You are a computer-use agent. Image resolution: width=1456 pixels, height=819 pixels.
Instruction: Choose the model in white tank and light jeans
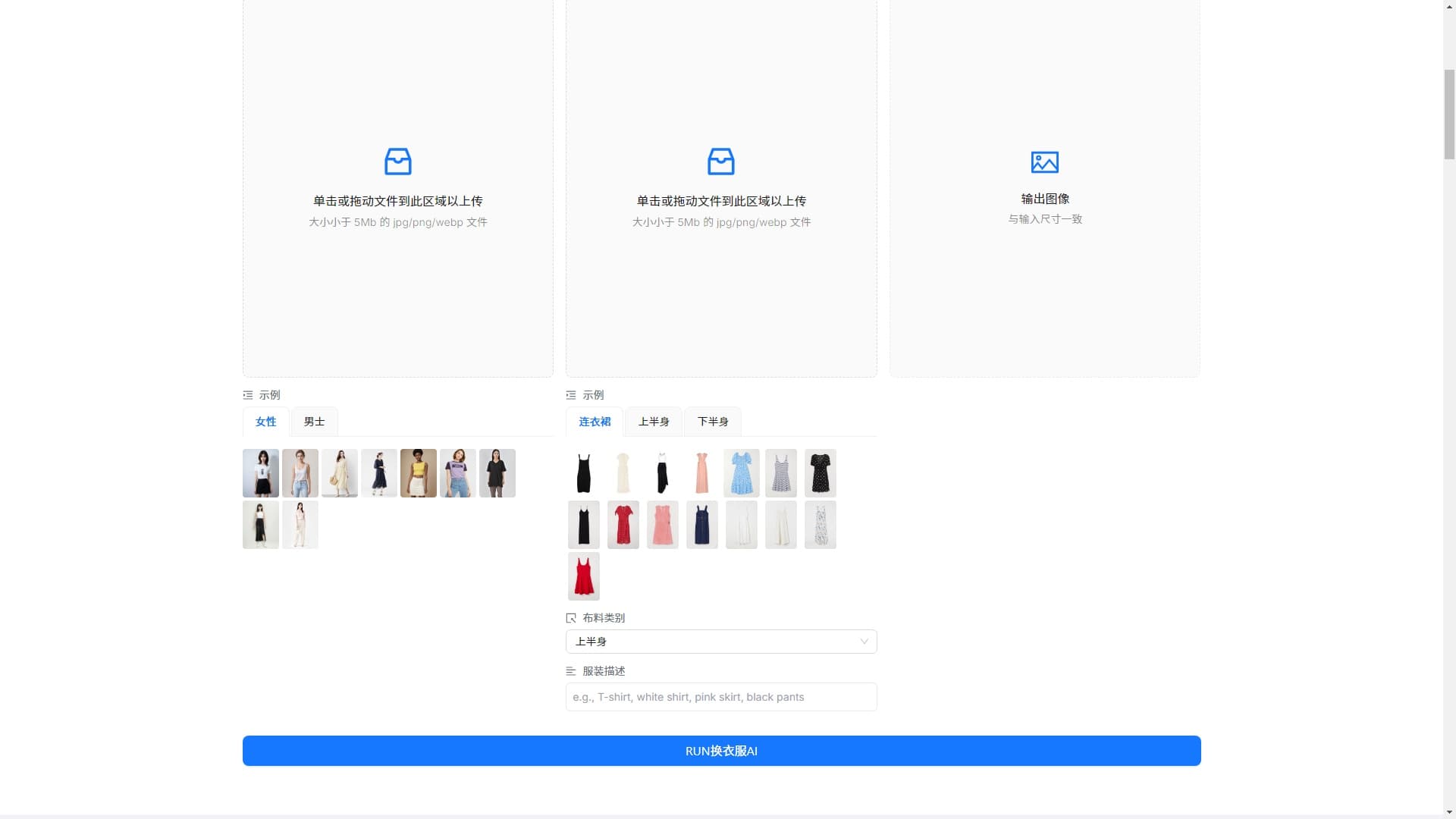[300, 473]
